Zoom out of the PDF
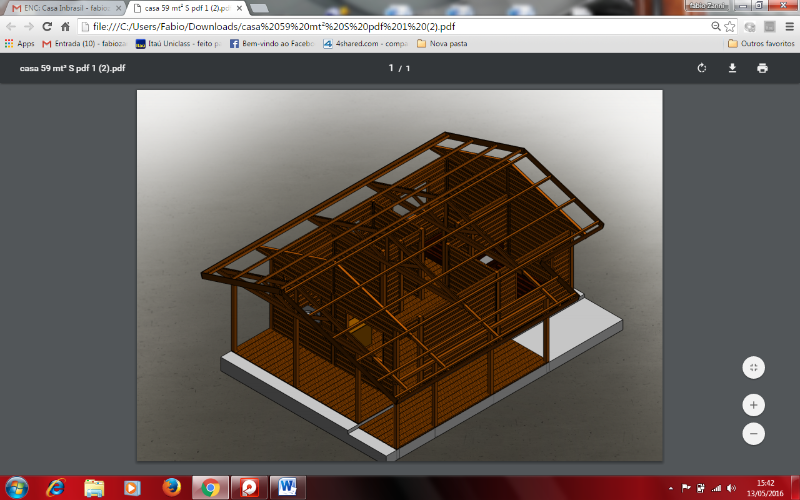 753,434
